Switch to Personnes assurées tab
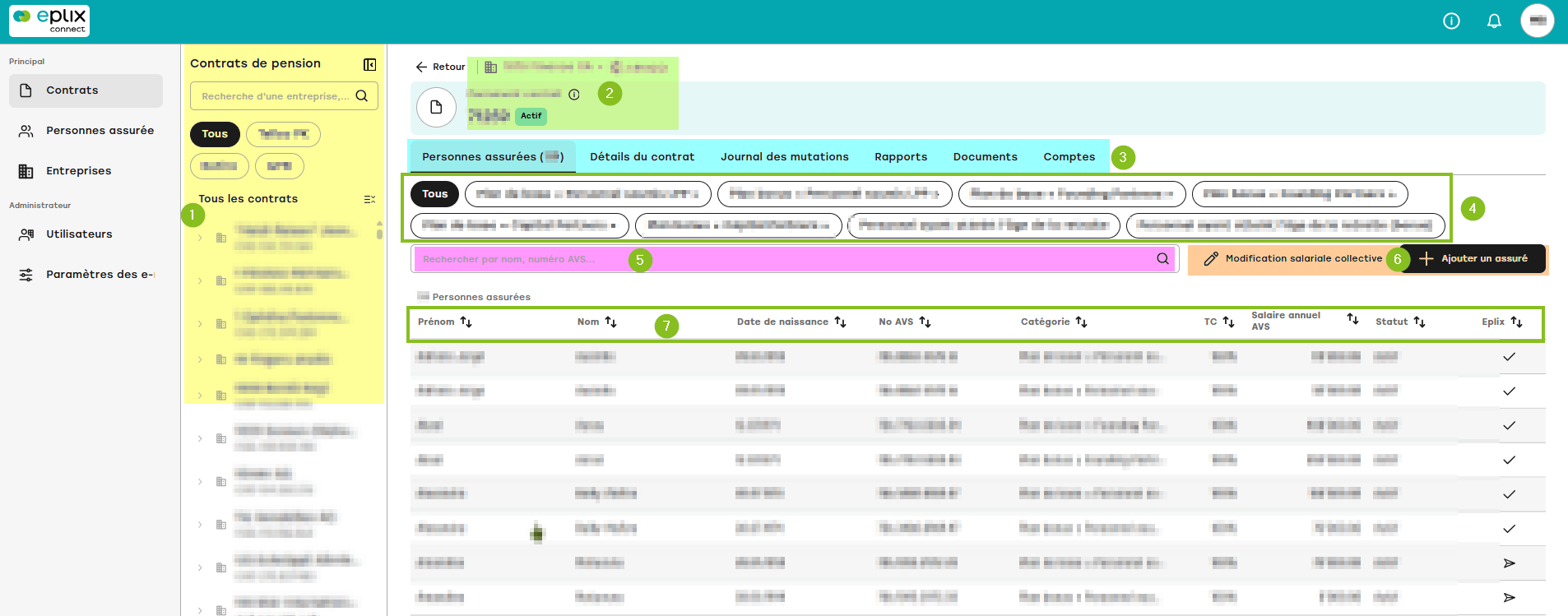 pyautogui.click(x=492, y=157)
